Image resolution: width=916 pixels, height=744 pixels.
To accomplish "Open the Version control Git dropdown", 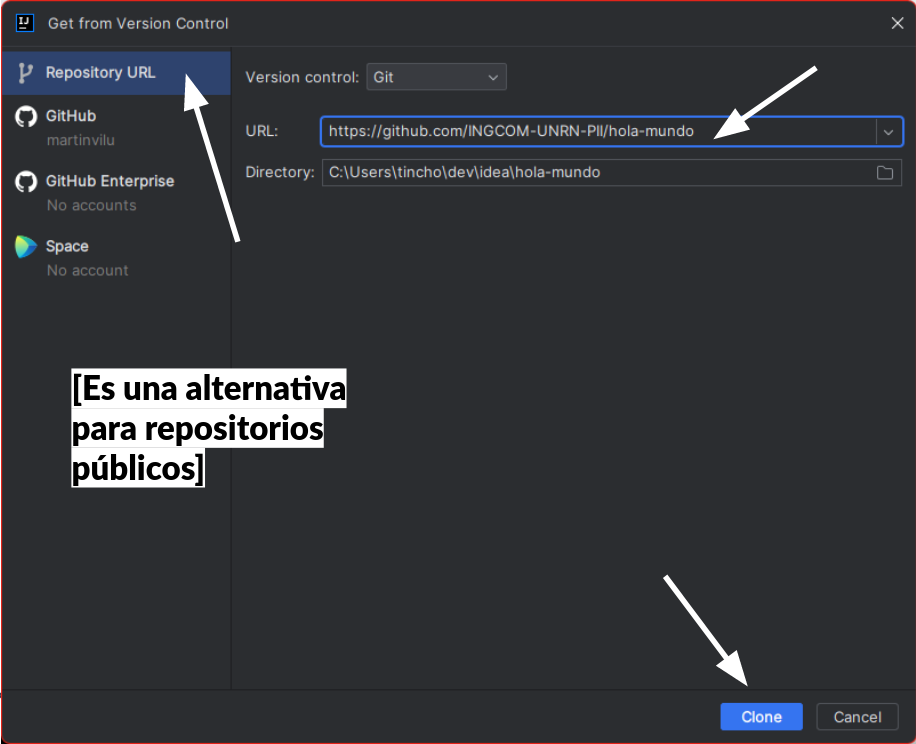I will (435, 77).
